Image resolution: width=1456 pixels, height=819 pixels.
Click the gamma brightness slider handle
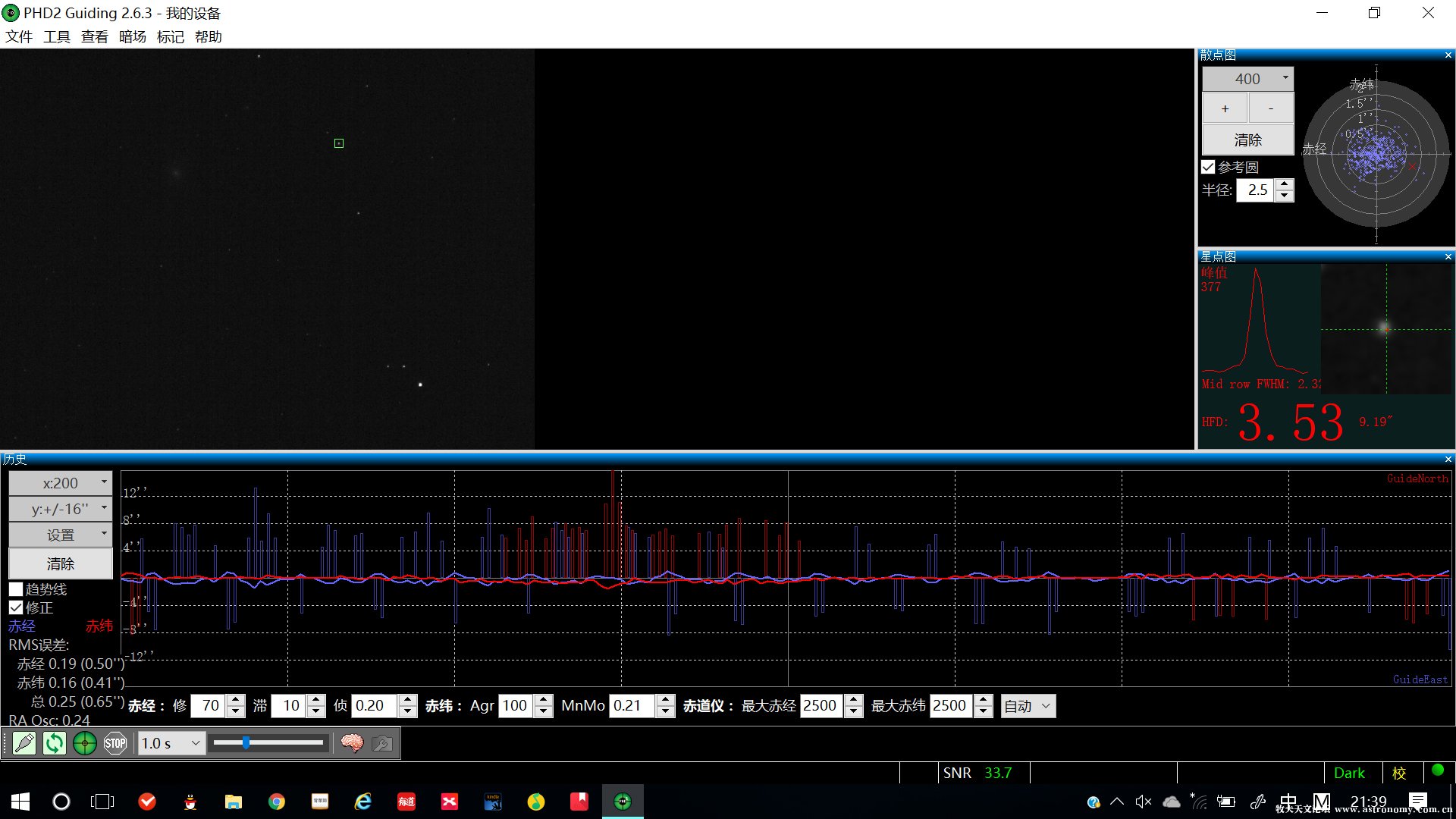pos(246,743)
